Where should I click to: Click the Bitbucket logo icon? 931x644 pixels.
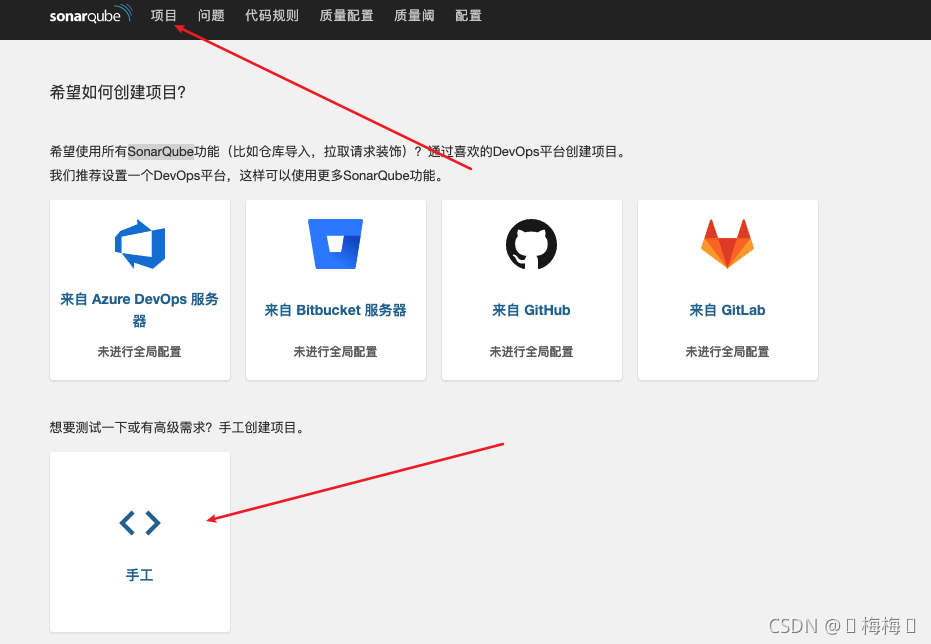point(335,244)
